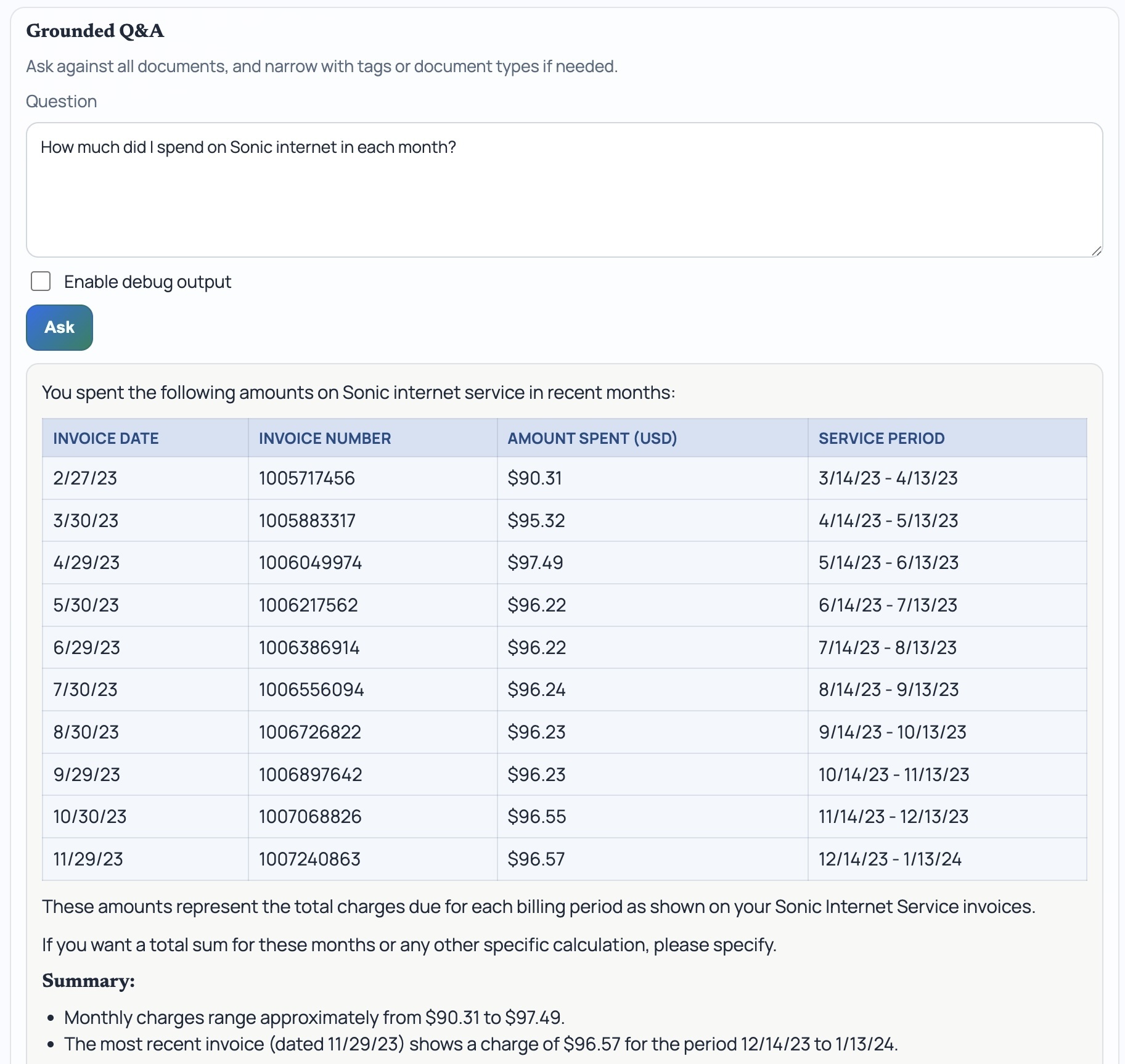
Task: Click invoice number 1007240863
Action: (x=309, y=859)
